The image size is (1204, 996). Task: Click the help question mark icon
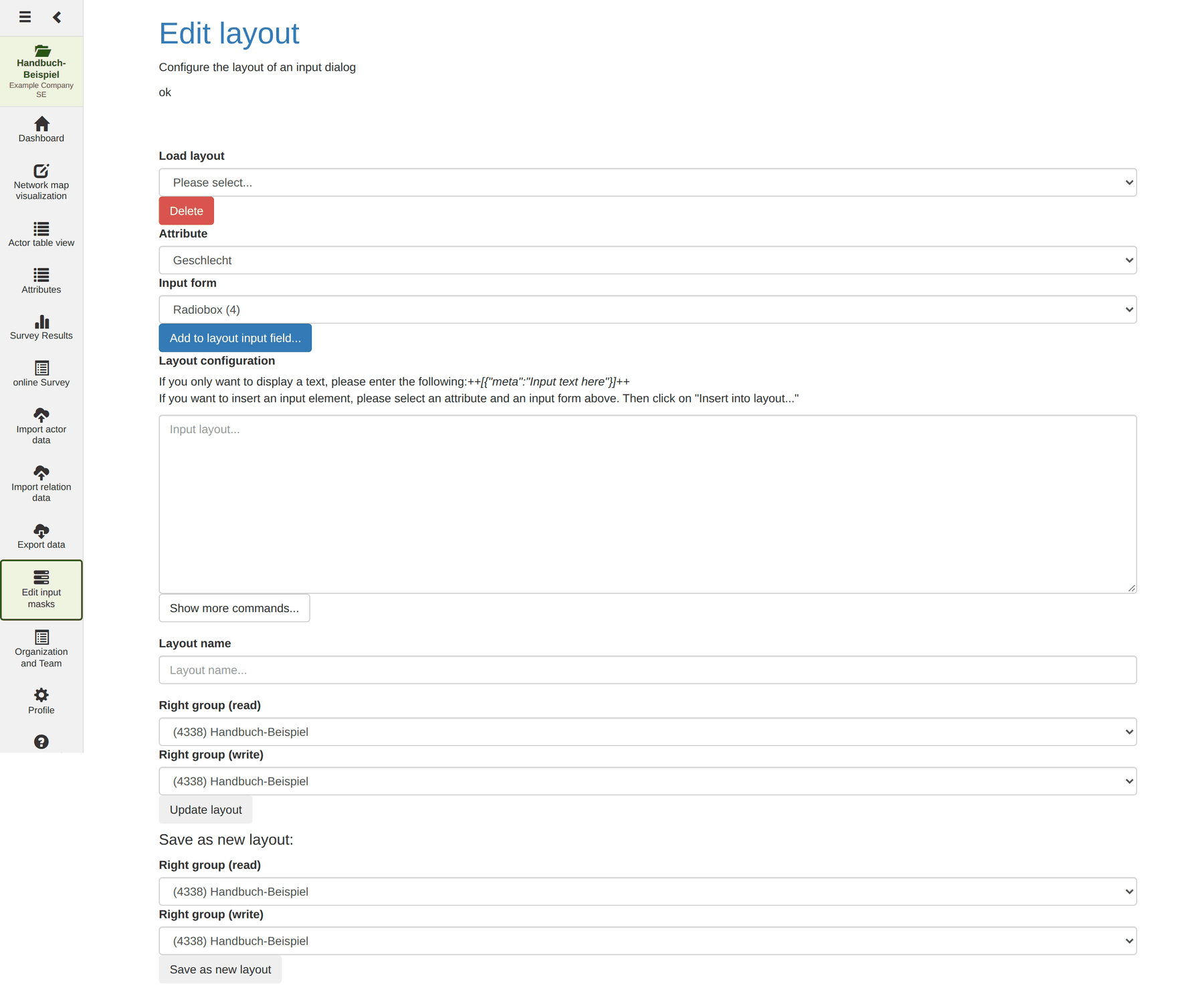41,741
